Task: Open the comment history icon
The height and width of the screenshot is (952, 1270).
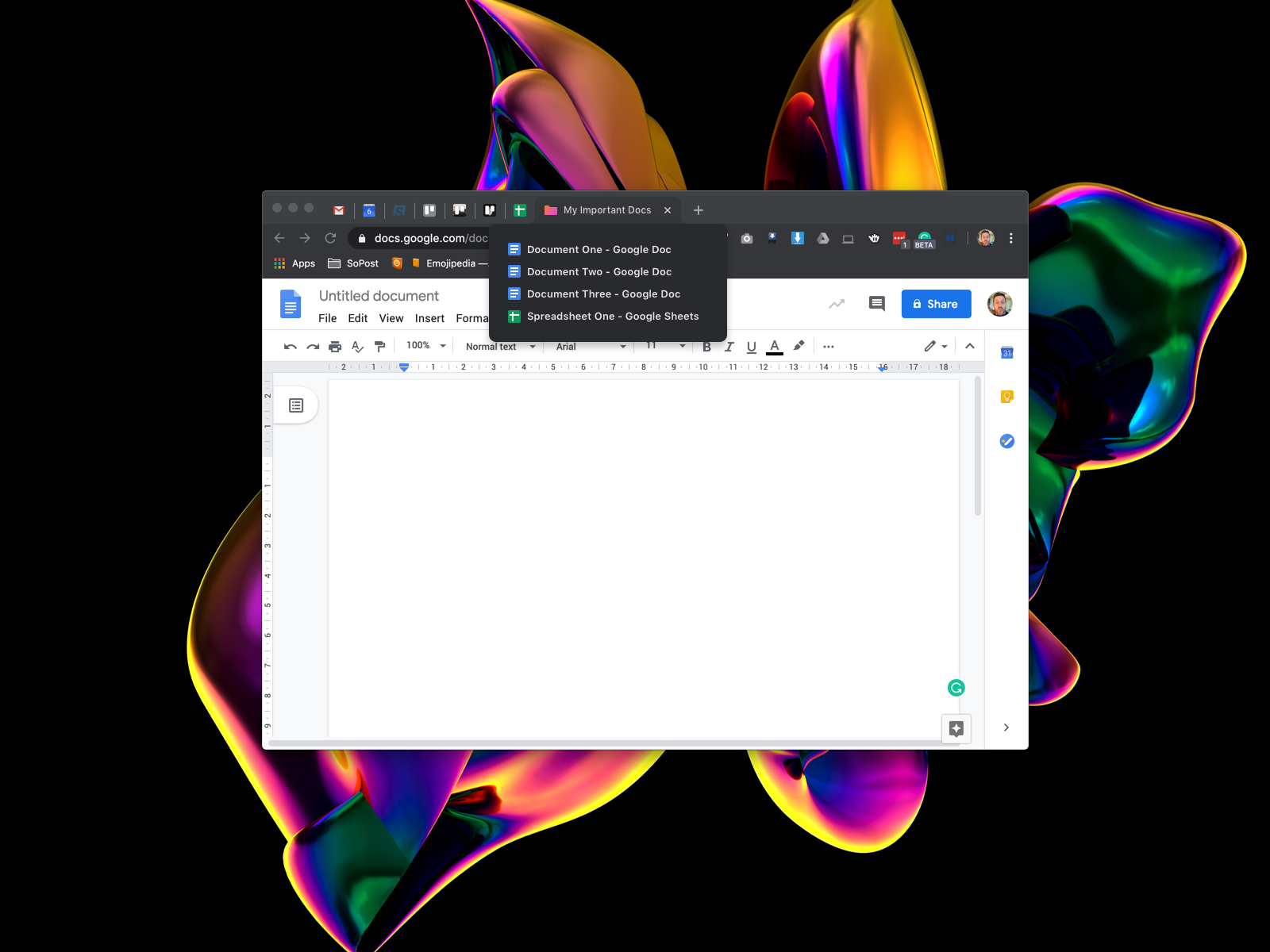Action: pos(876,304)
